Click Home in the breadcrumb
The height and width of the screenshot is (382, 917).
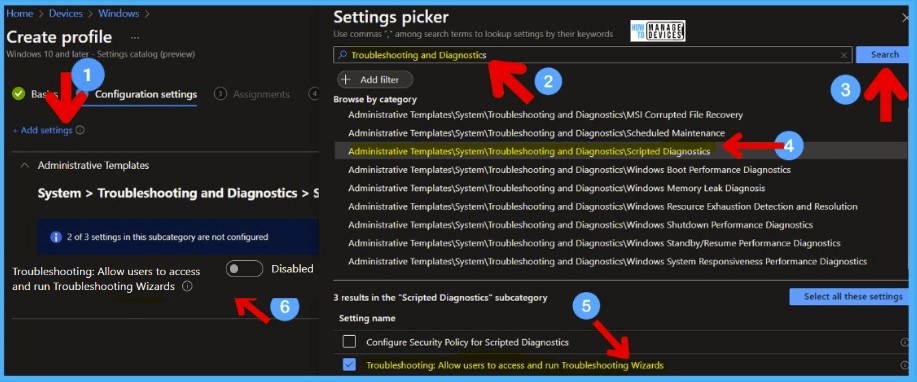[x=19, y=13]
